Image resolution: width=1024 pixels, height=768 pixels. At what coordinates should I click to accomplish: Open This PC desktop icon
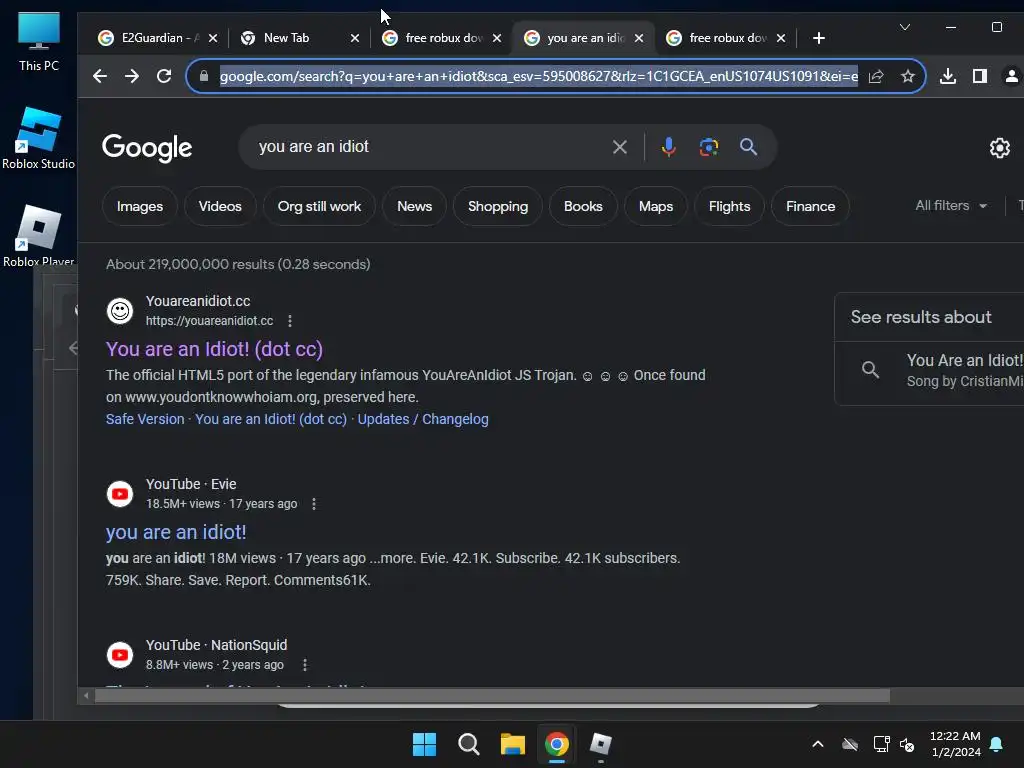click(x=39, y=42)
